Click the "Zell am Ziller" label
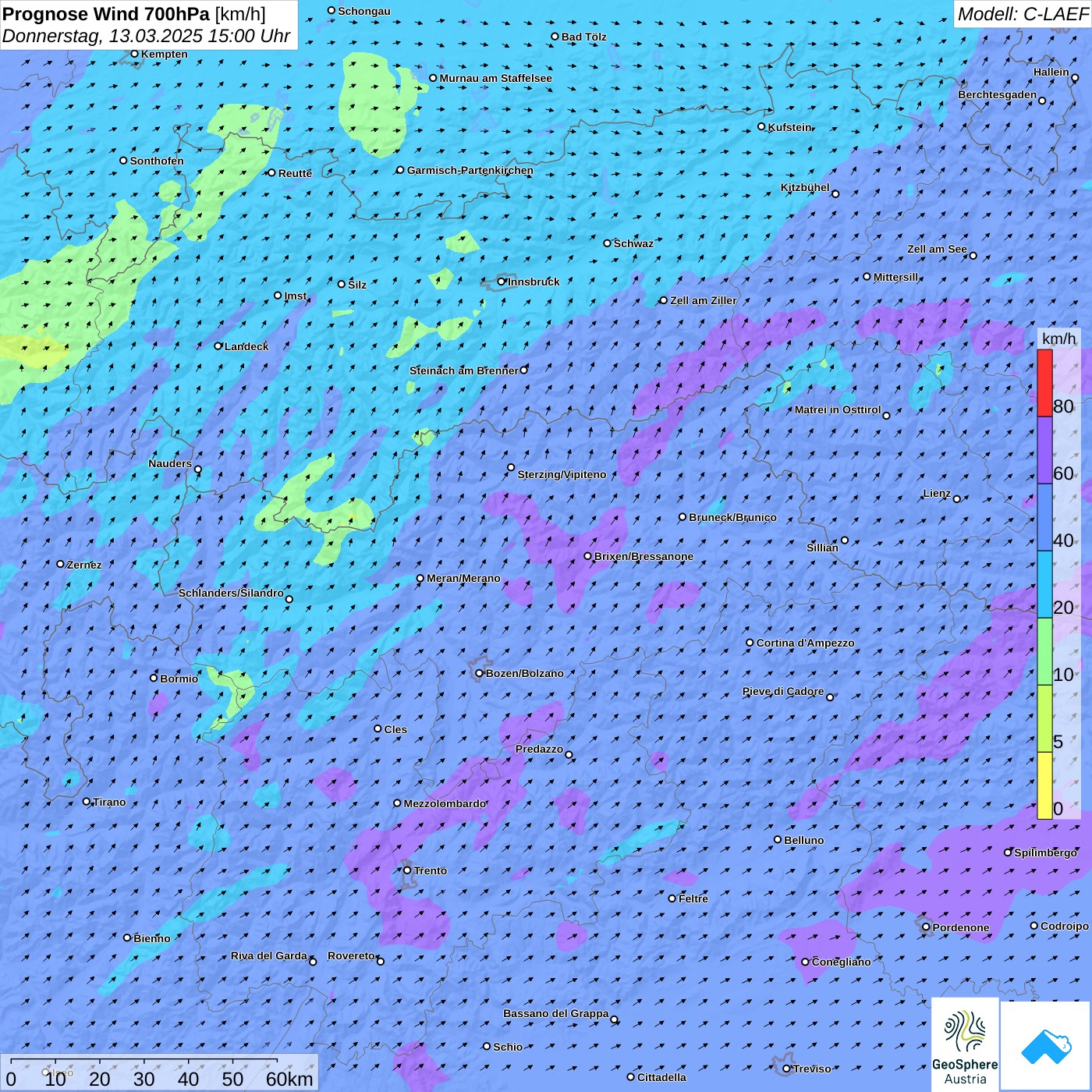 (x=704, y=300)
